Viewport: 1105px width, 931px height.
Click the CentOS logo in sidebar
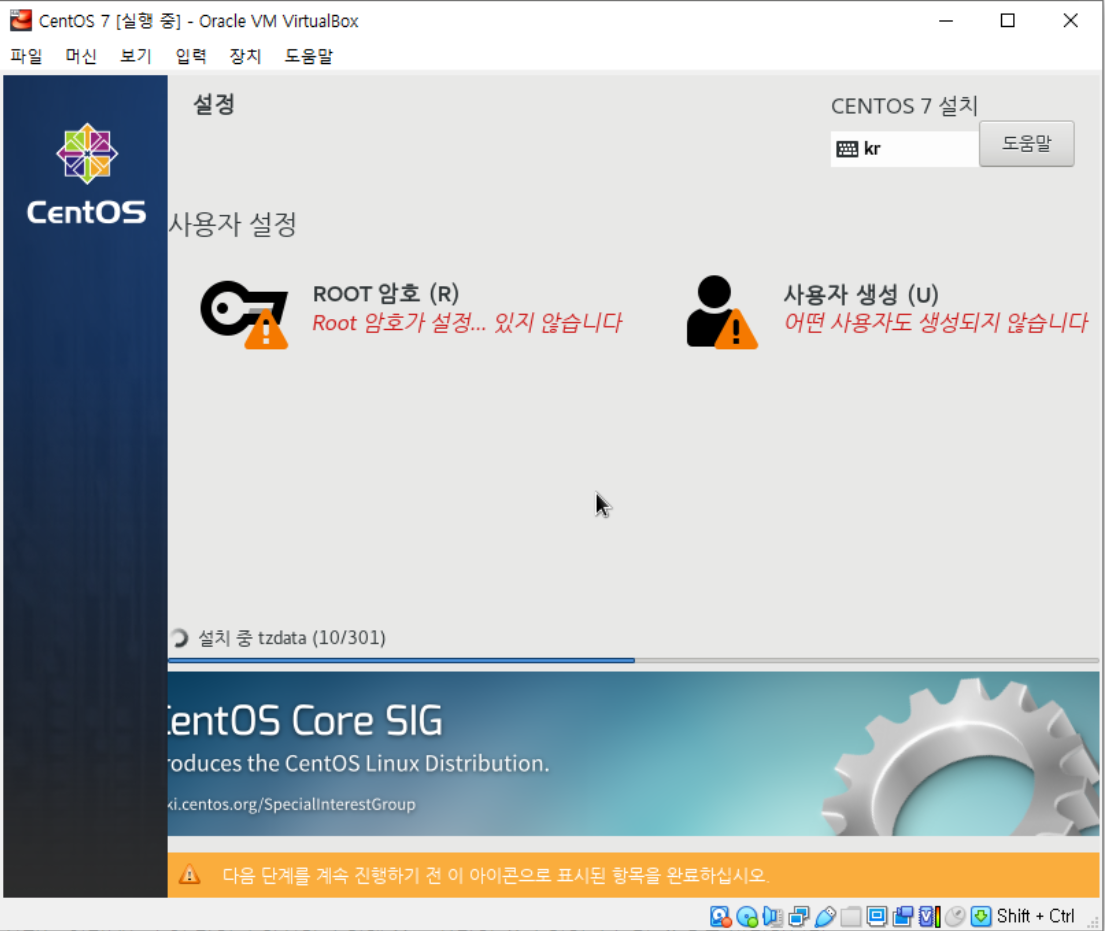pos(87,174)
